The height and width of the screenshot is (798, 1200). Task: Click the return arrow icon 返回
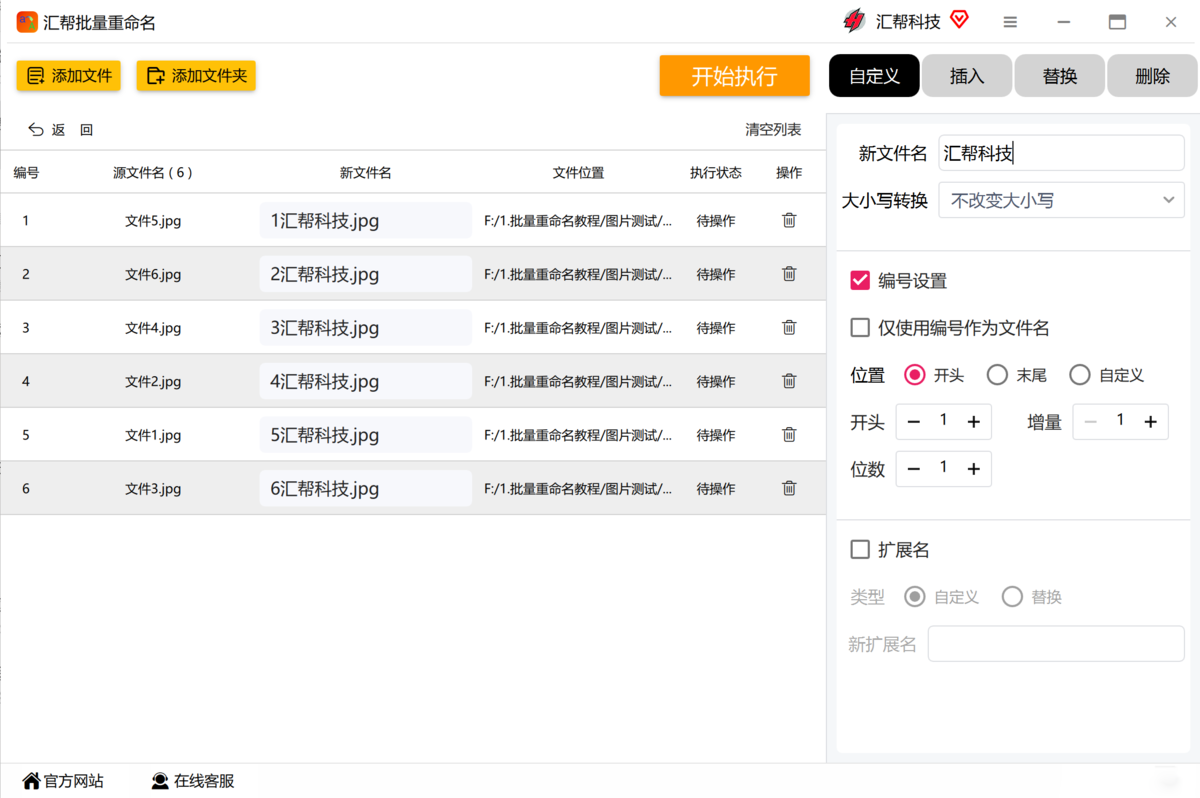click(x=37, y=130)
